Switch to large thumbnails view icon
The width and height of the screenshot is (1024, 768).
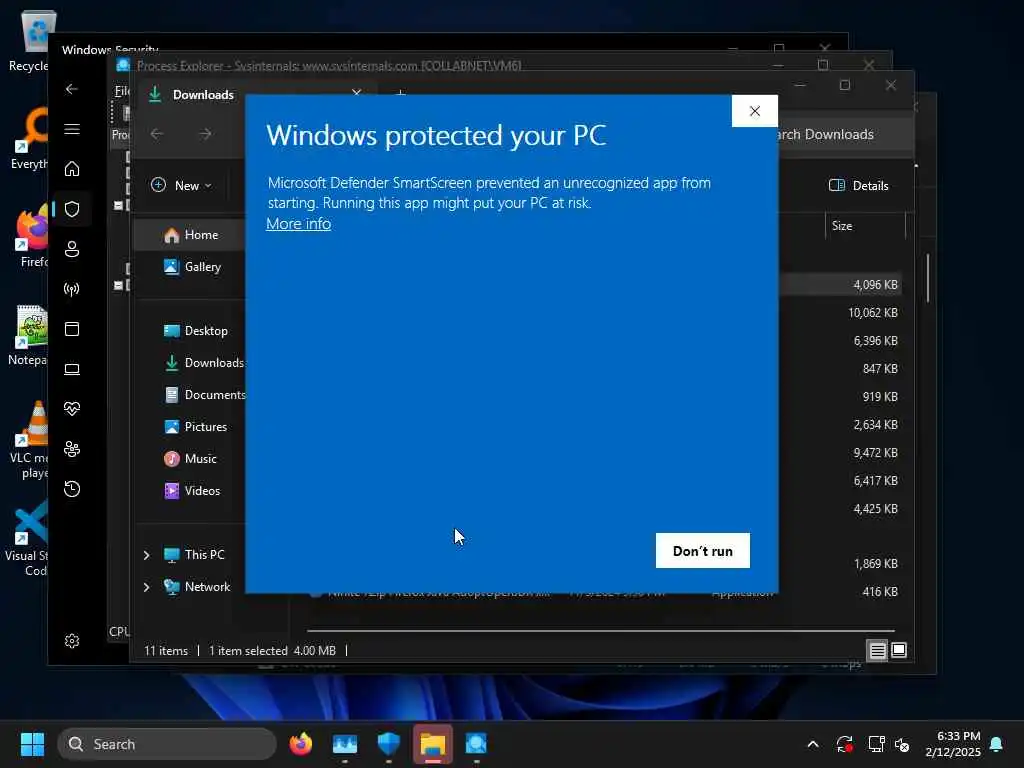pos(899,650)
